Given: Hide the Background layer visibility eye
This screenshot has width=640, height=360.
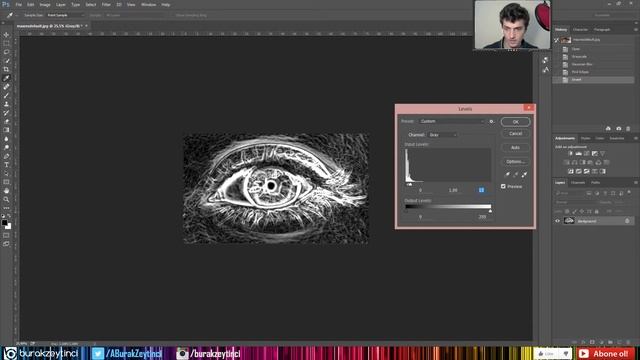Looking at the screenshot, I should pos(558,221).
